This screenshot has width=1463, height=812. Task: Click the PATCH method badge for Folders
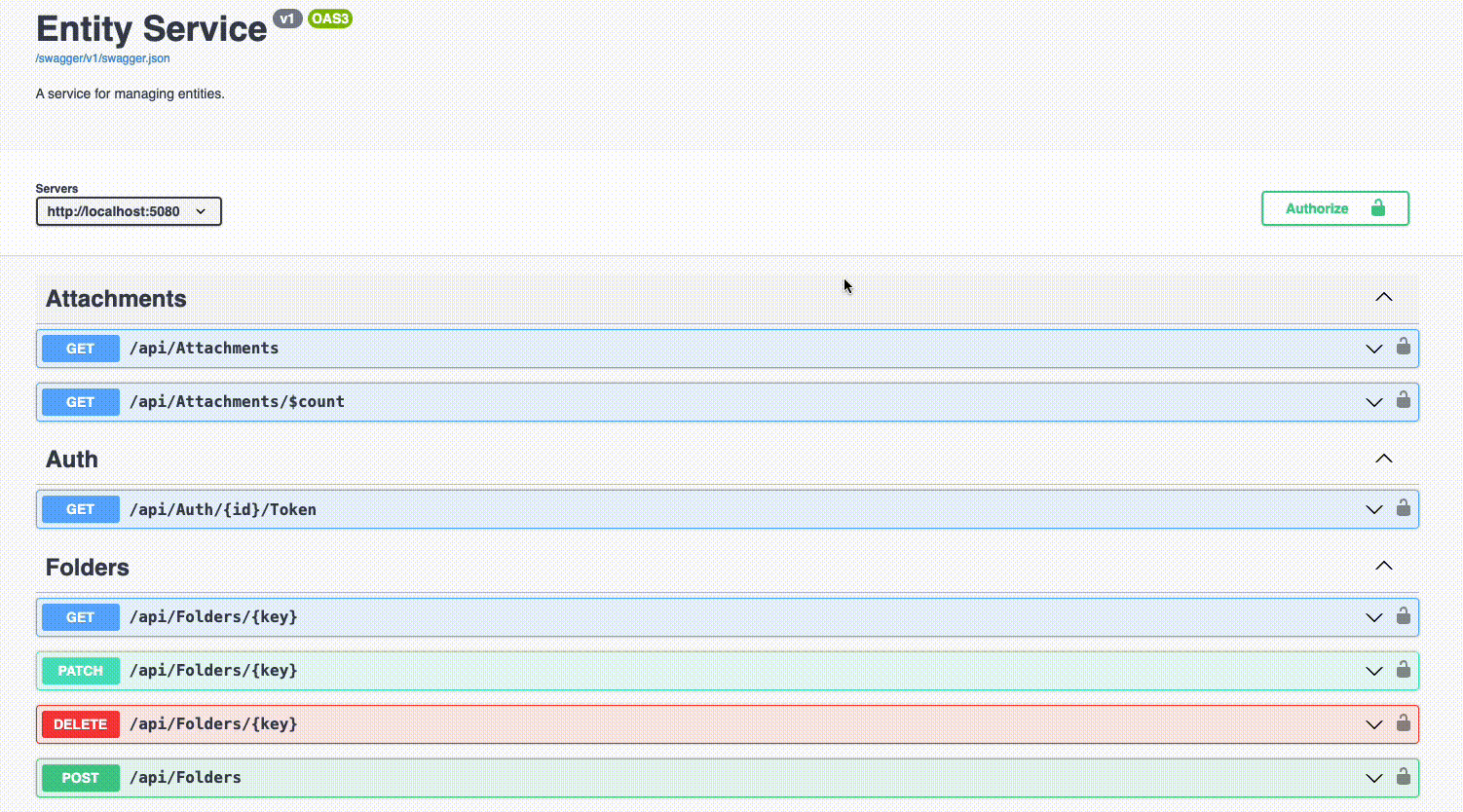[x=80, y=671]
